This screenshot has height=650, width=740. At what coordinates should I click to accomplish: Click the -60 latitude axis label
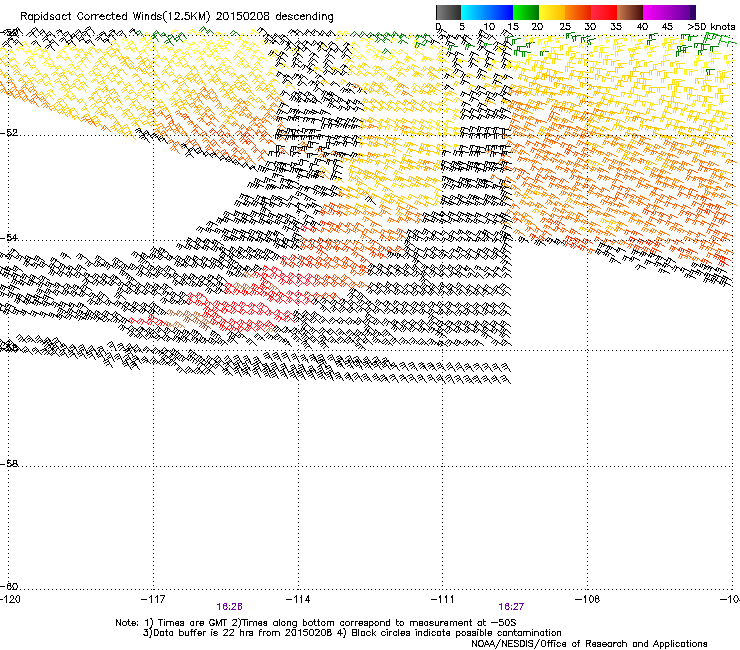[x=9, y=586]
